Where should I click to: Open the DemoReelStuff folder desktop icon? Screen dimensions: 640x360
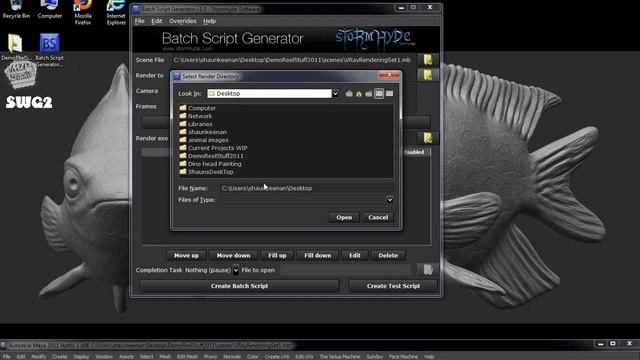pyautogui.click(x=16, y=47)
